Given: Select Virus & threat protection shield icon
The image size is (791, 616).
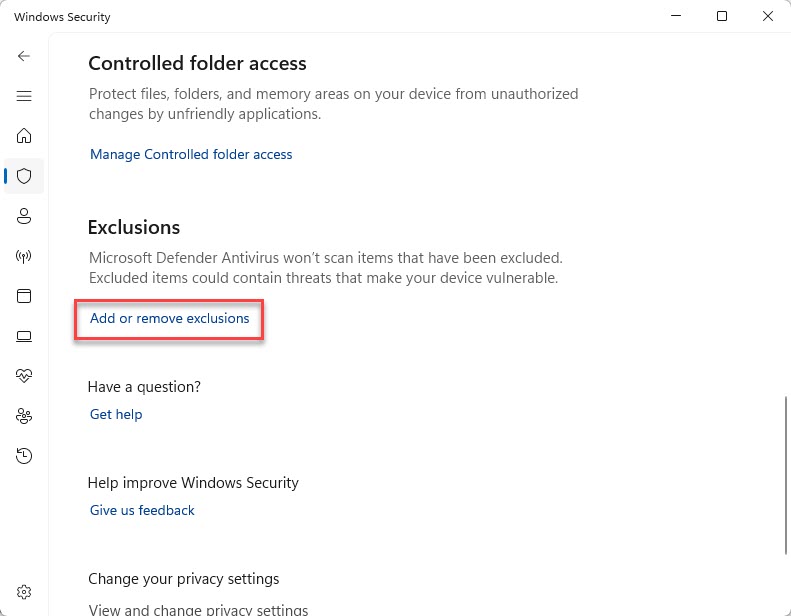Looking at the screenshot, I should point(24,176).
